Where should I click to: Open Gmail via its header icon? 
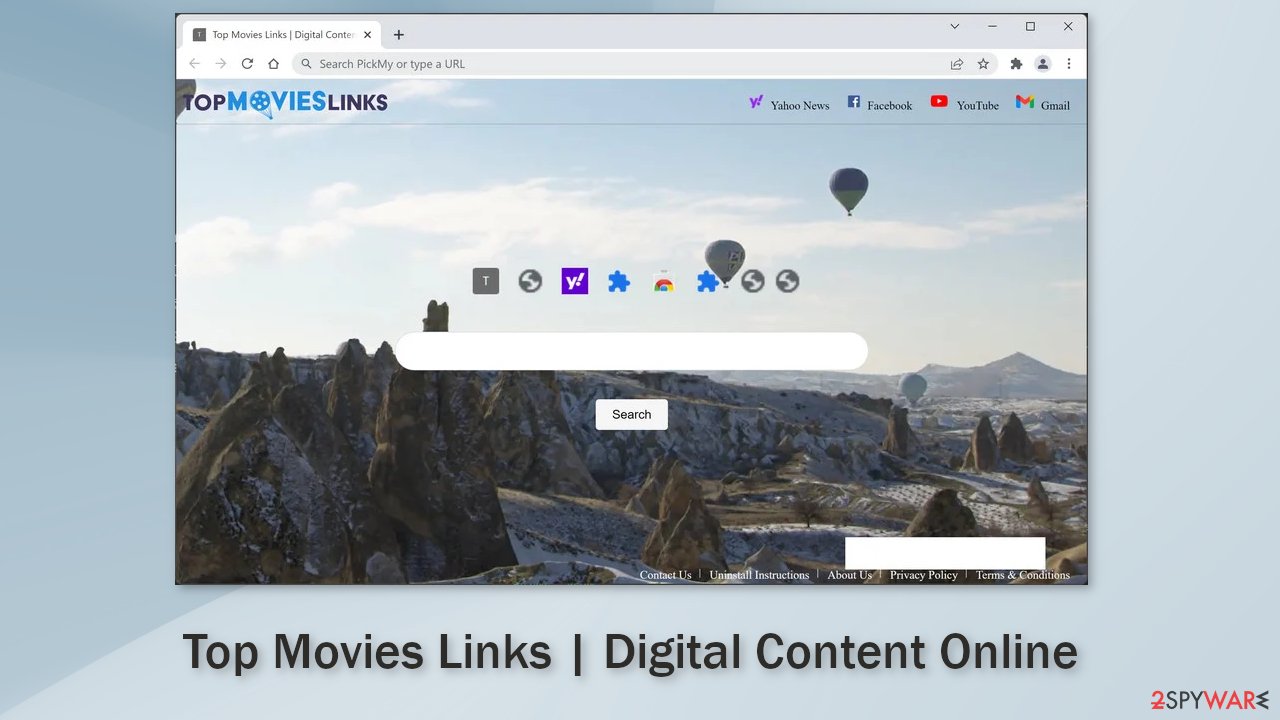pos(1026,102)
